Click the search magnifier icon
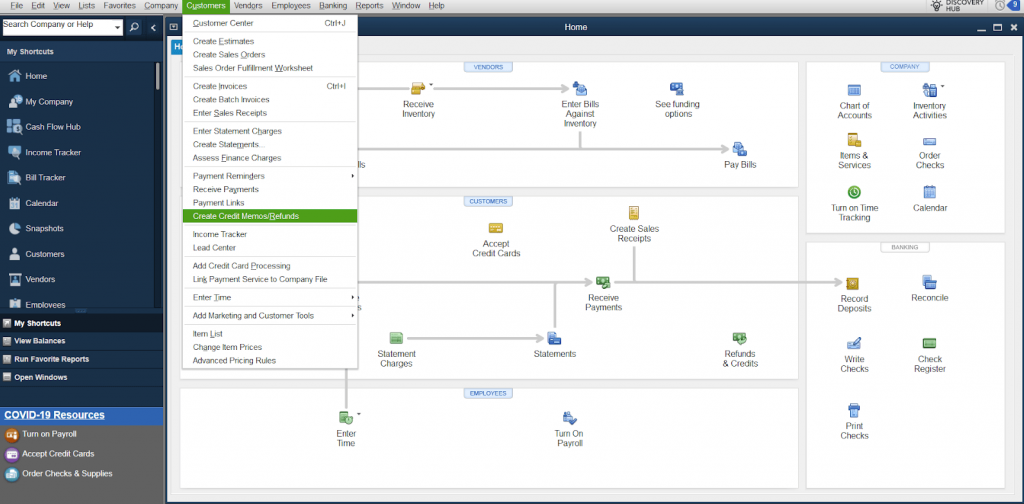The image size is (1024, 504). coord(134,27)
